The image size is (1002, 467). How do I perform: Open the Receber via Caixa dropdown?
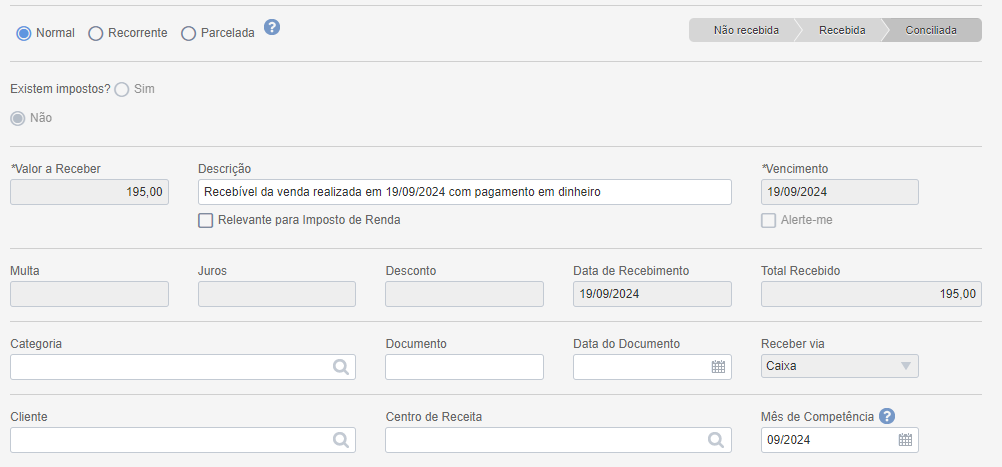tap(840, 367)
